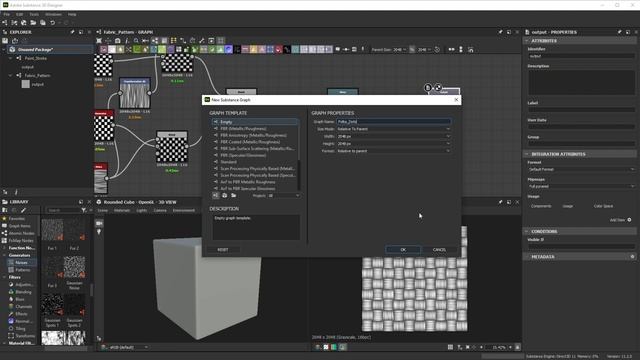640x360 pixels.
Task: Collapse the Paint_Stroke graph in Explorer
Action: tap(11, 58)
